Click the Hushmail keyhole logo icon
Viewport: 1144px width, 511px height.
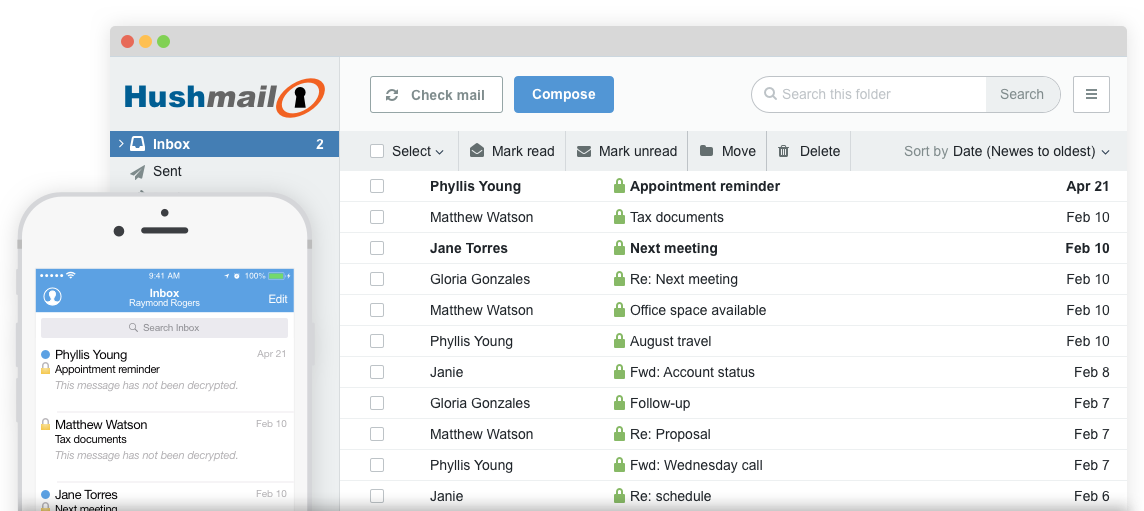point(299,97)
